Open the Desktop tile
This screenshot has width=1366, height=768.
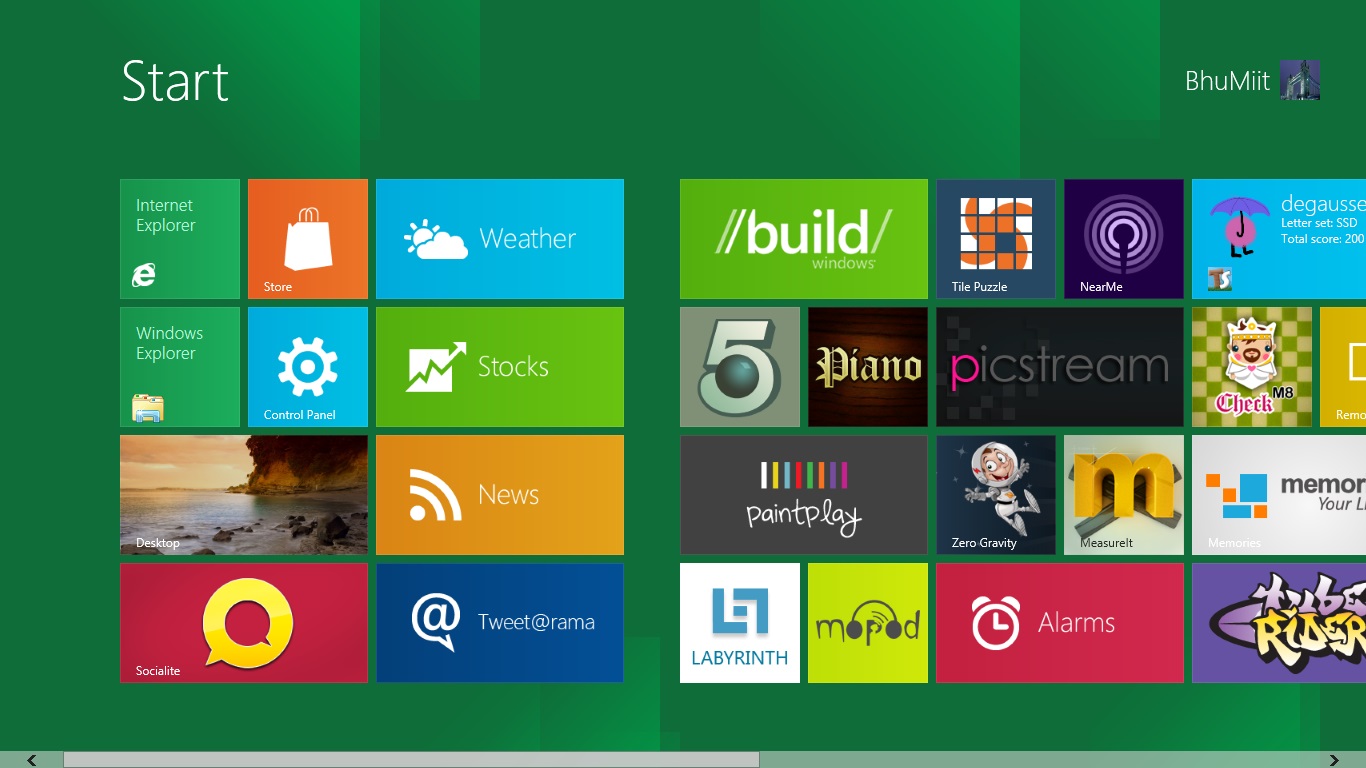point(244,495)
